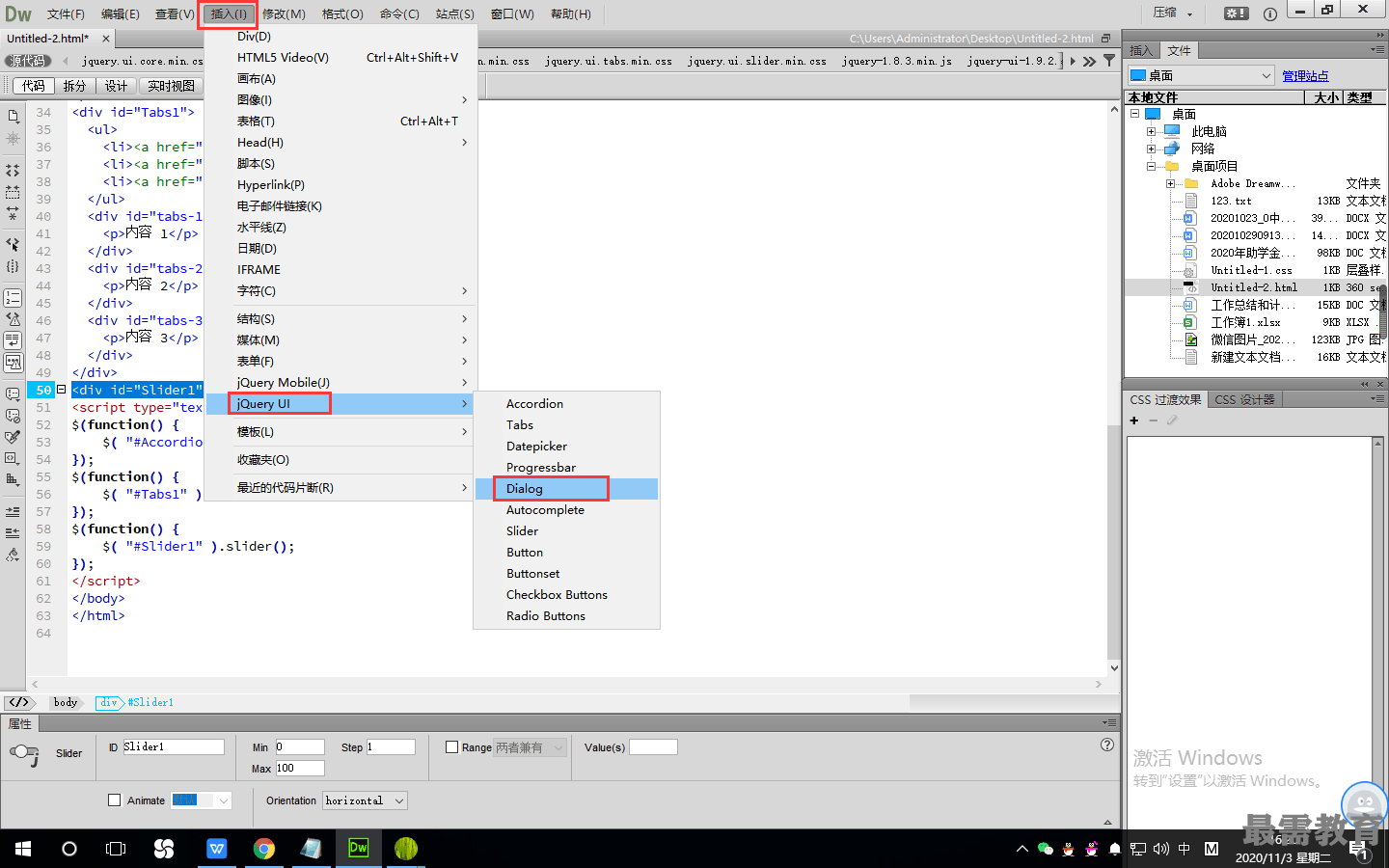Image resolution: width=1389 pixels, height=868 pixels.
Task: Click the Step value input field
Action: click(391, 747)
